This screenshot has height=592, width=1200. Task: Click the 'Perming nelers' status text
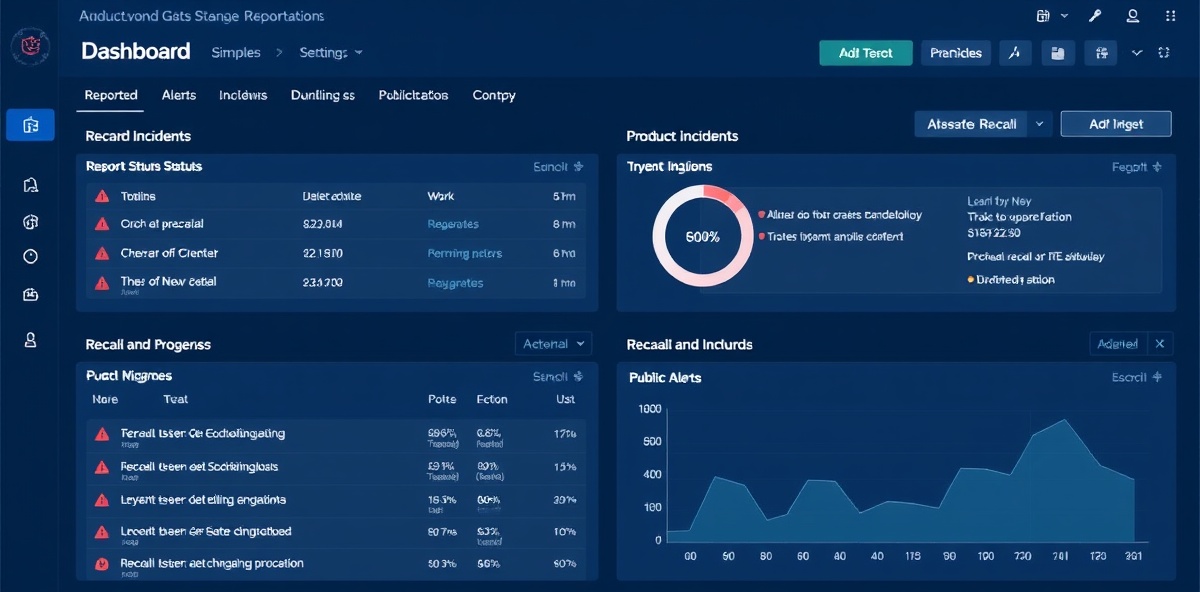(x=465, y=254)
